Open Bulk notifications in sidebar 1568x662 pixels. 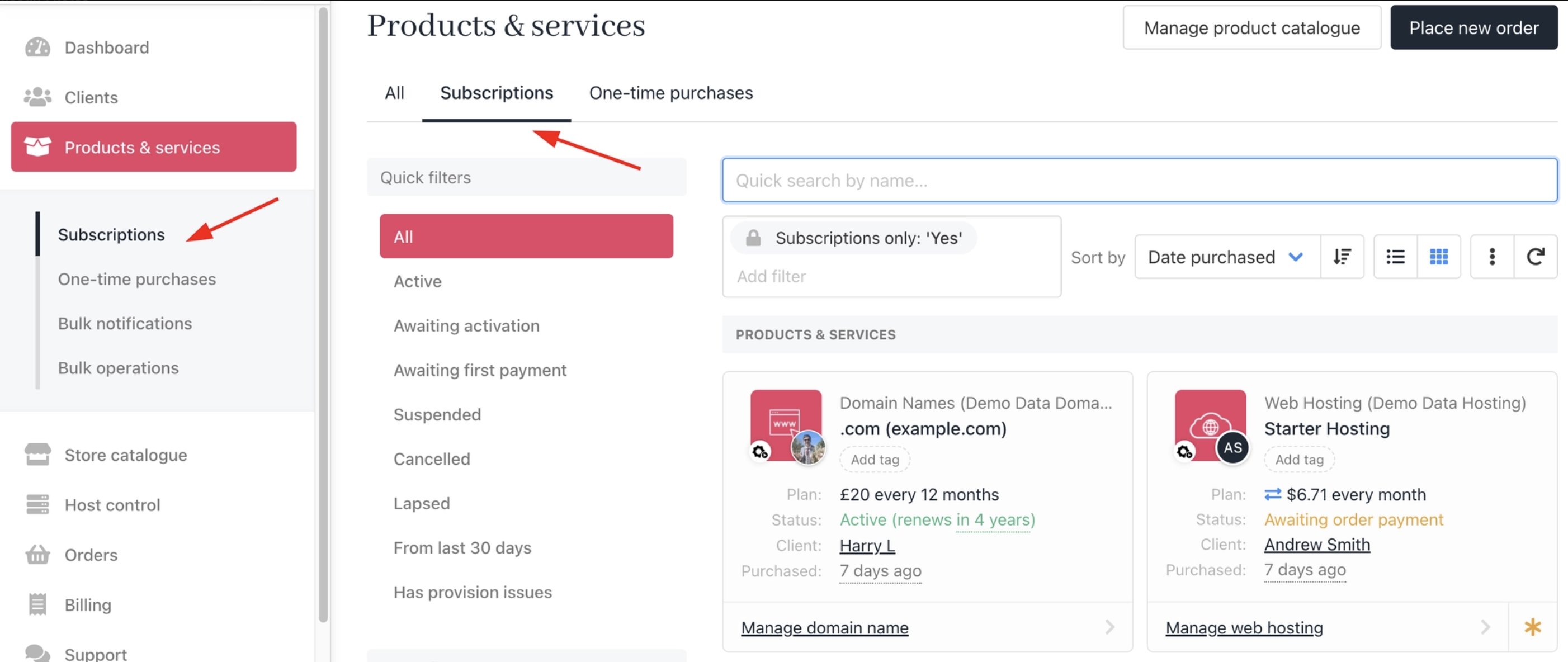(x=125, y=323)
